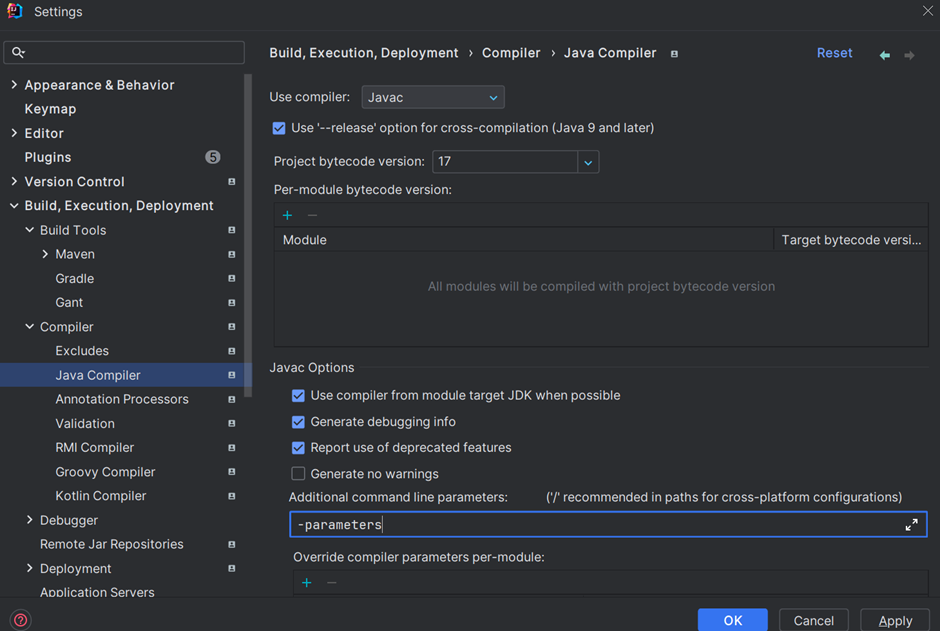Screen dimensions: 940x631
Task: Click project icon beside Gant
Action: [231, 303]
